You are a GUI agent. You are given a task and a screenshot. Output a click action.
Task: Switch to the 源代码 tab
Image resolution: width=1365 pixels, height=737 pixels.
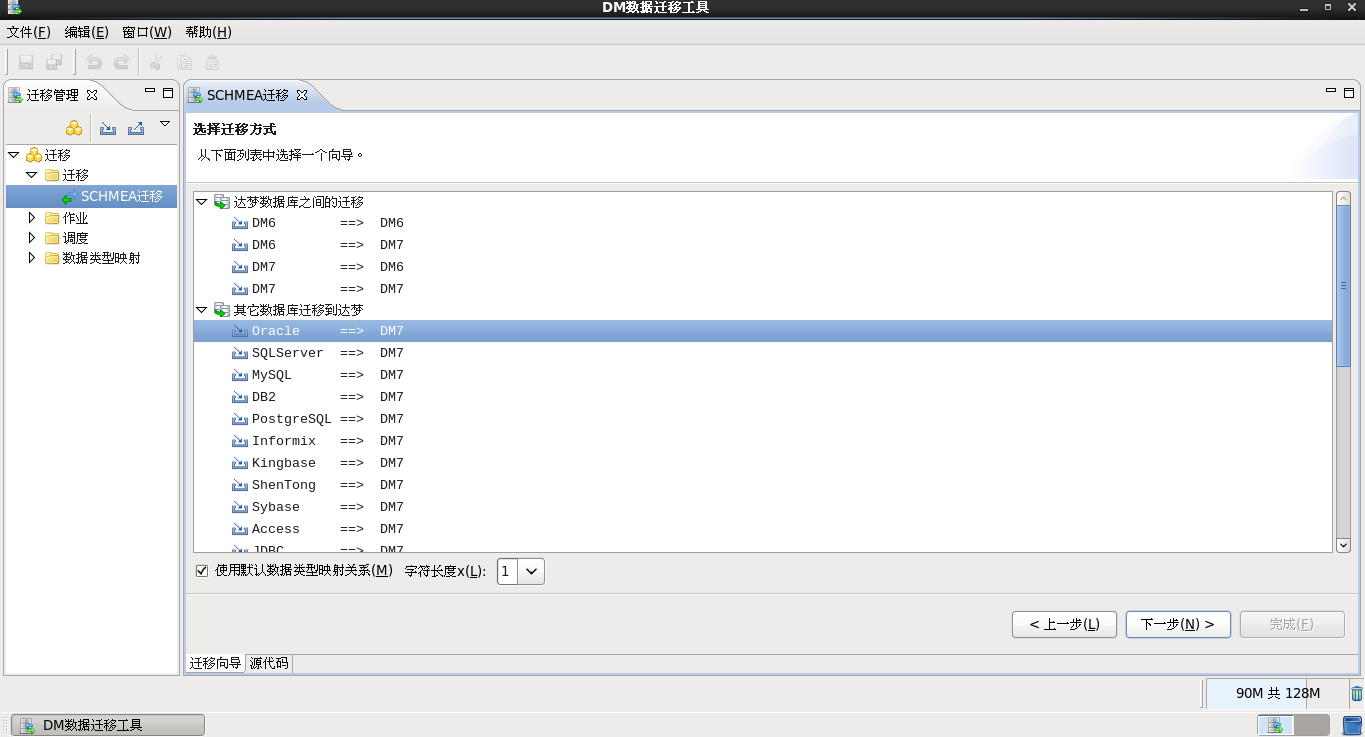(x=269, y=663)
